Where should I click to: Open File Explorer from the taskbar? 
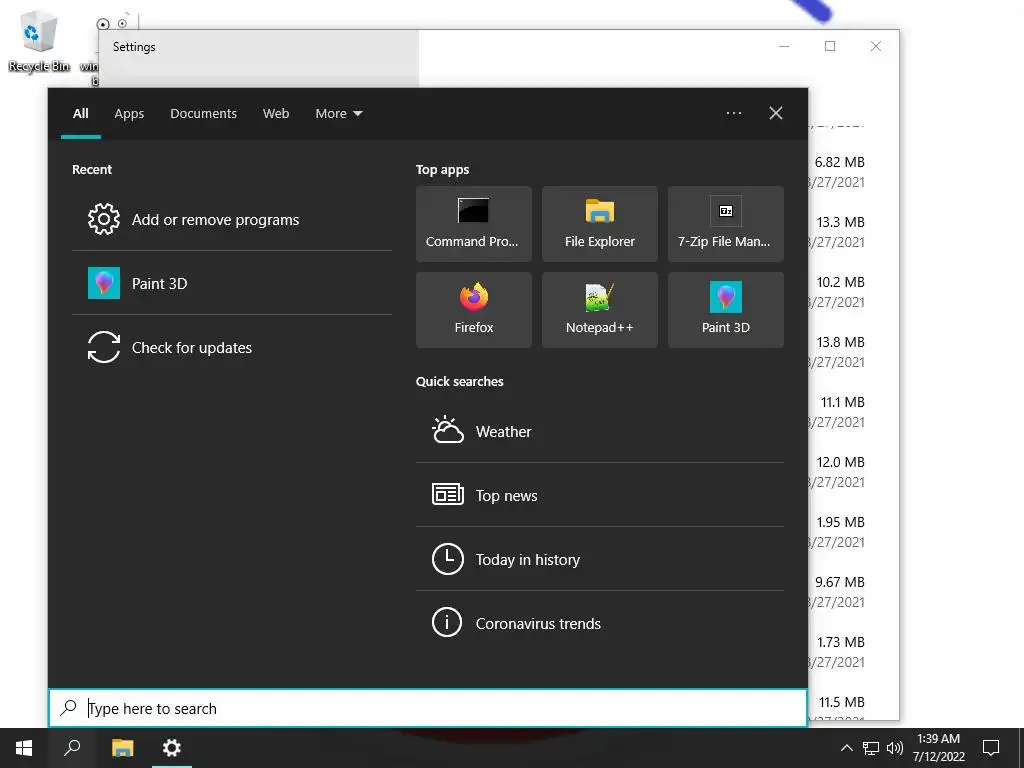[x=122, y=748]
